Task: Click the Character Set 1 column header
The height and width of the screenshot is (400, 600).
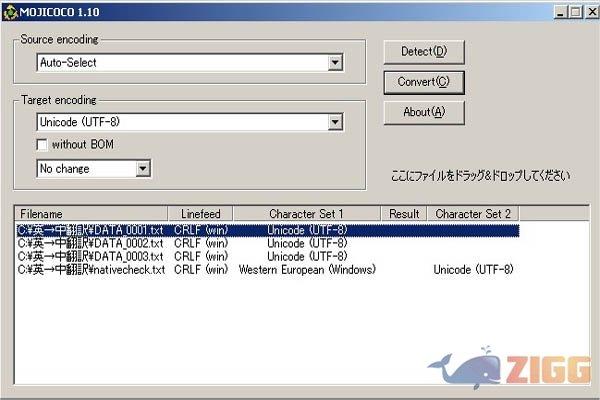Action: point(306,214)
